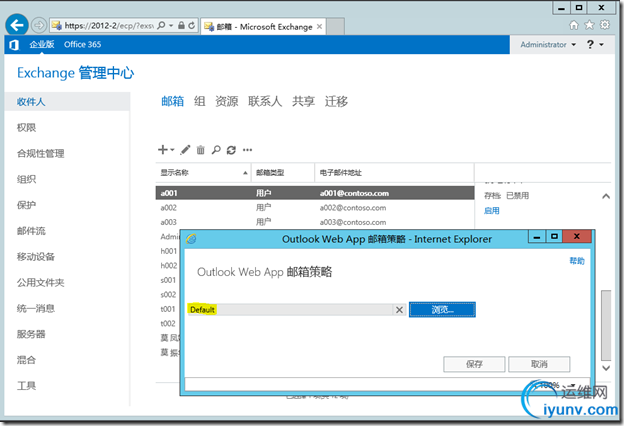Click the 启用 archive enable link

tap(491, 211)
